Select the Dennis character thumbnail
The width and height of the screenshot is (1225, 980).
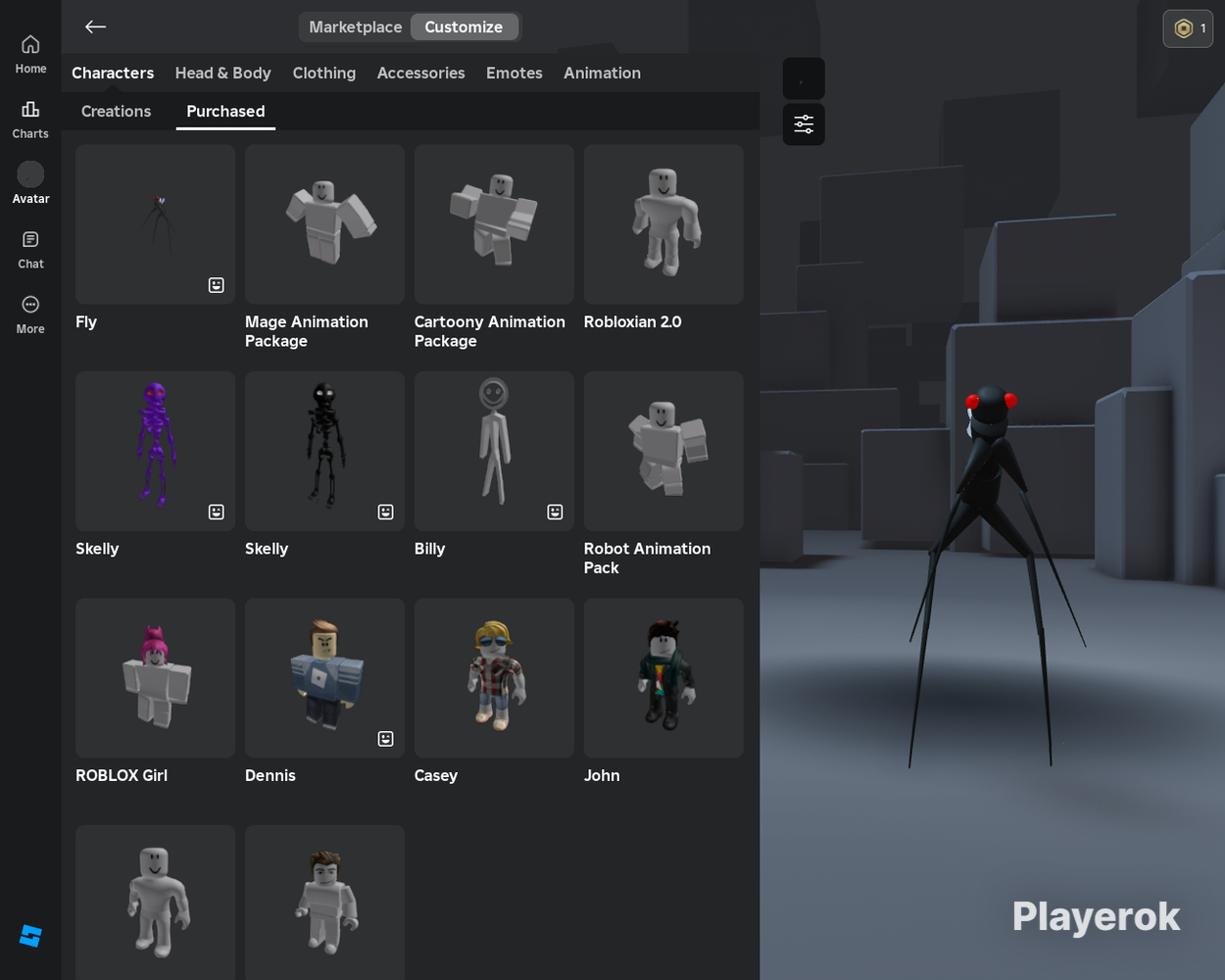324,678
